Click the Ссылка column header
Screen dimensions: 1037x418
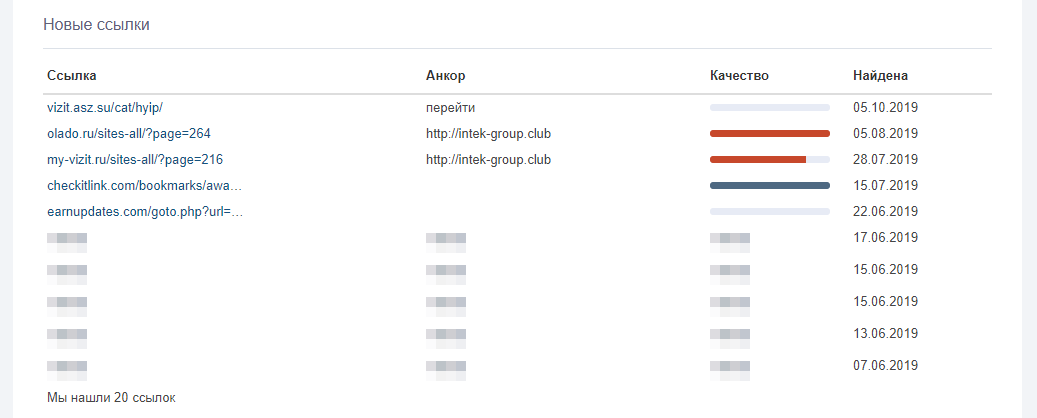(72, 75)
